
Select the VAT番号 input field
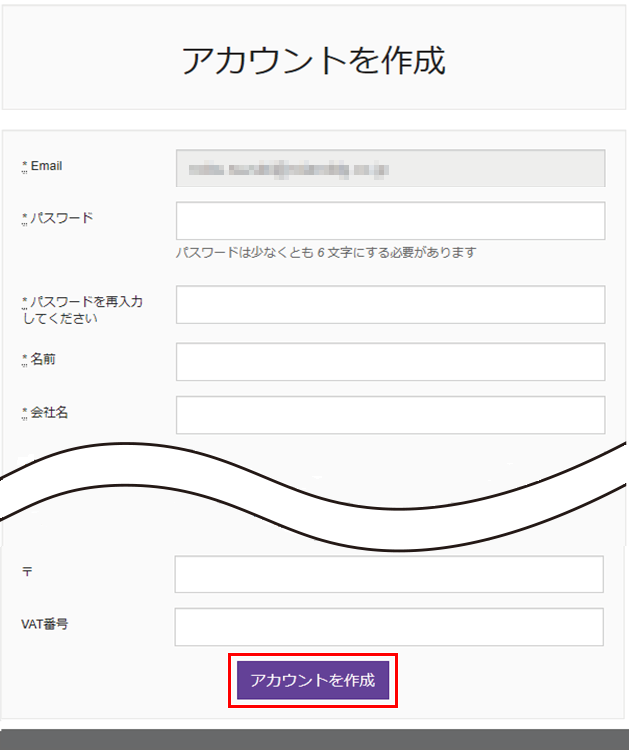point(389,627)
